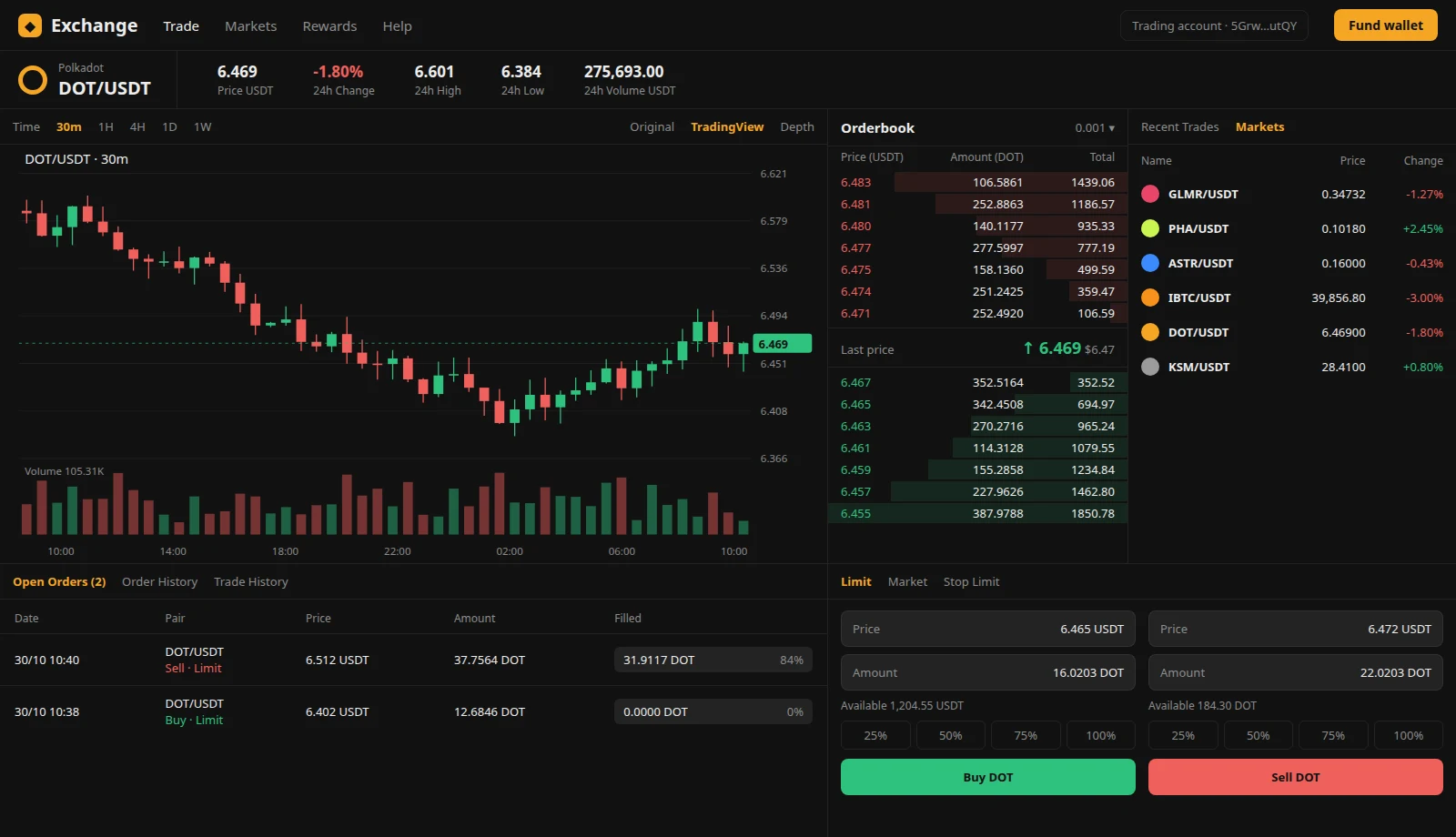The height and width of the screenshot is (837, 1456).
Task: Click the Fund wallet button
Action: 1385,25
